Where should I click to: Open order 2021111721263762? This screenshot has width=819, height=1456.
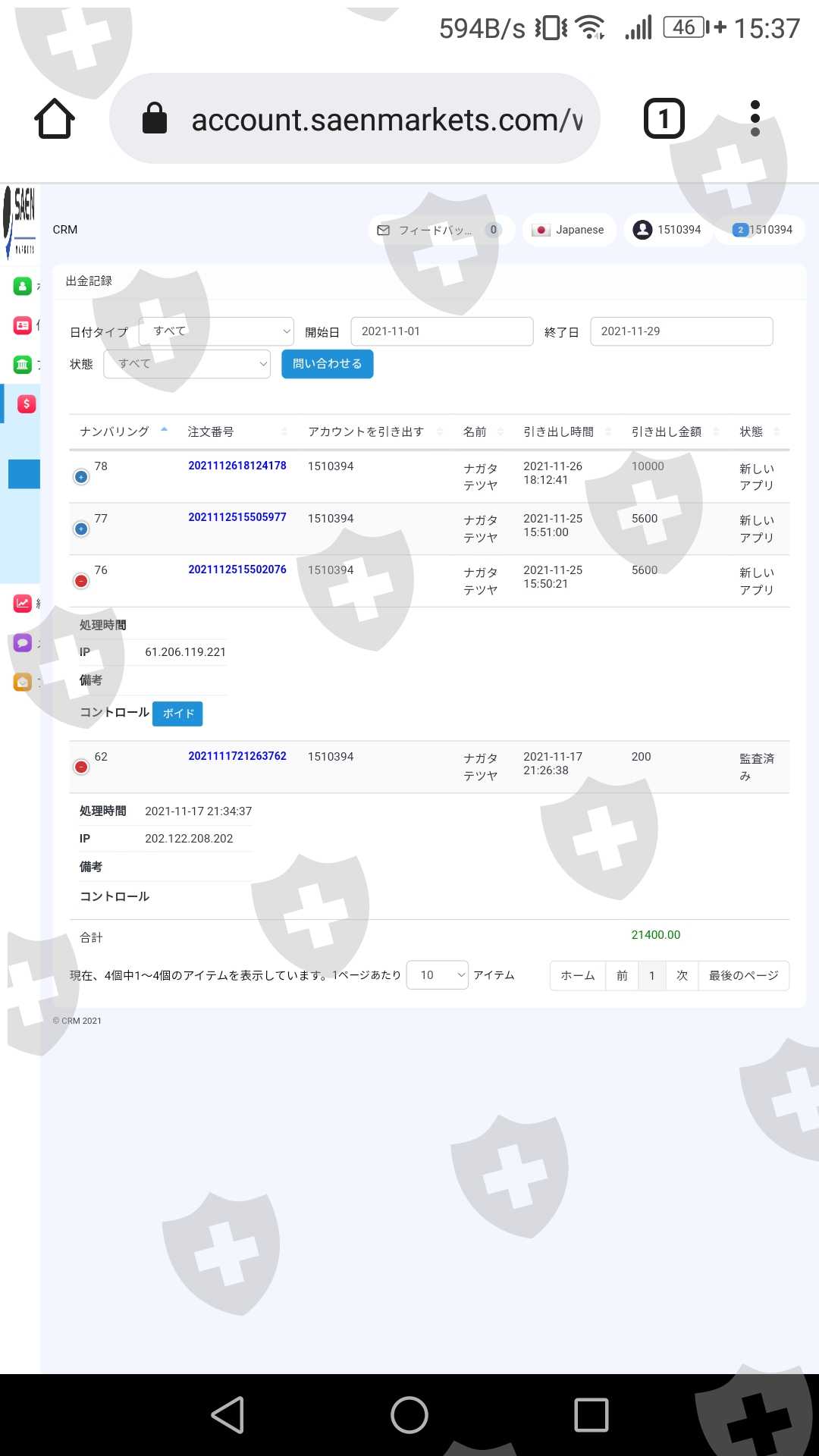coord(237,756)
